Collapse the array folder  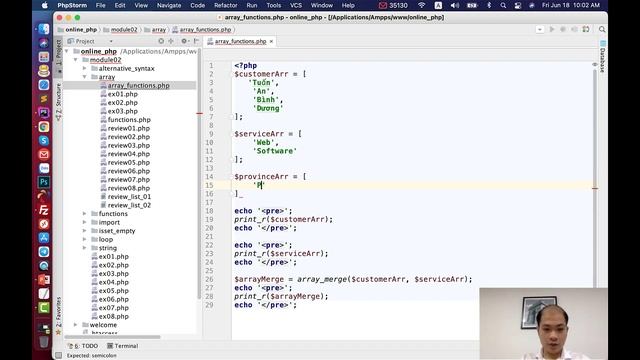click(x=84, y=77)
